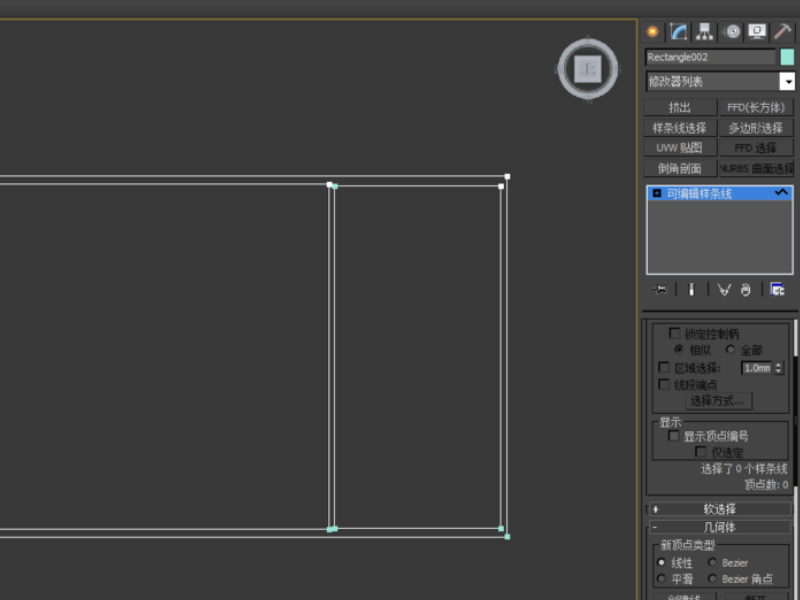This screenshot has width=800, height=600.
Task: Click the Pin Stack icon
Action: [659, 290]
